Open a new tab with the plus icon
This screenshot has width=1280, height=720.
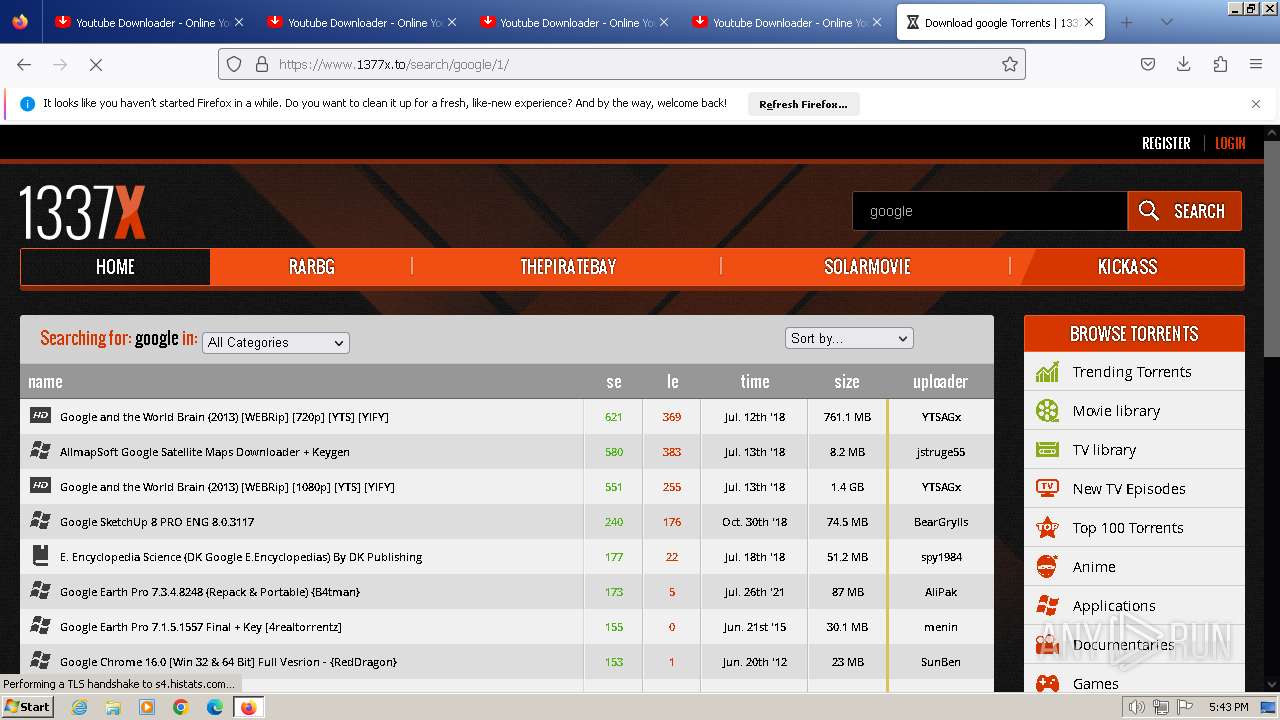(1127, 22)
